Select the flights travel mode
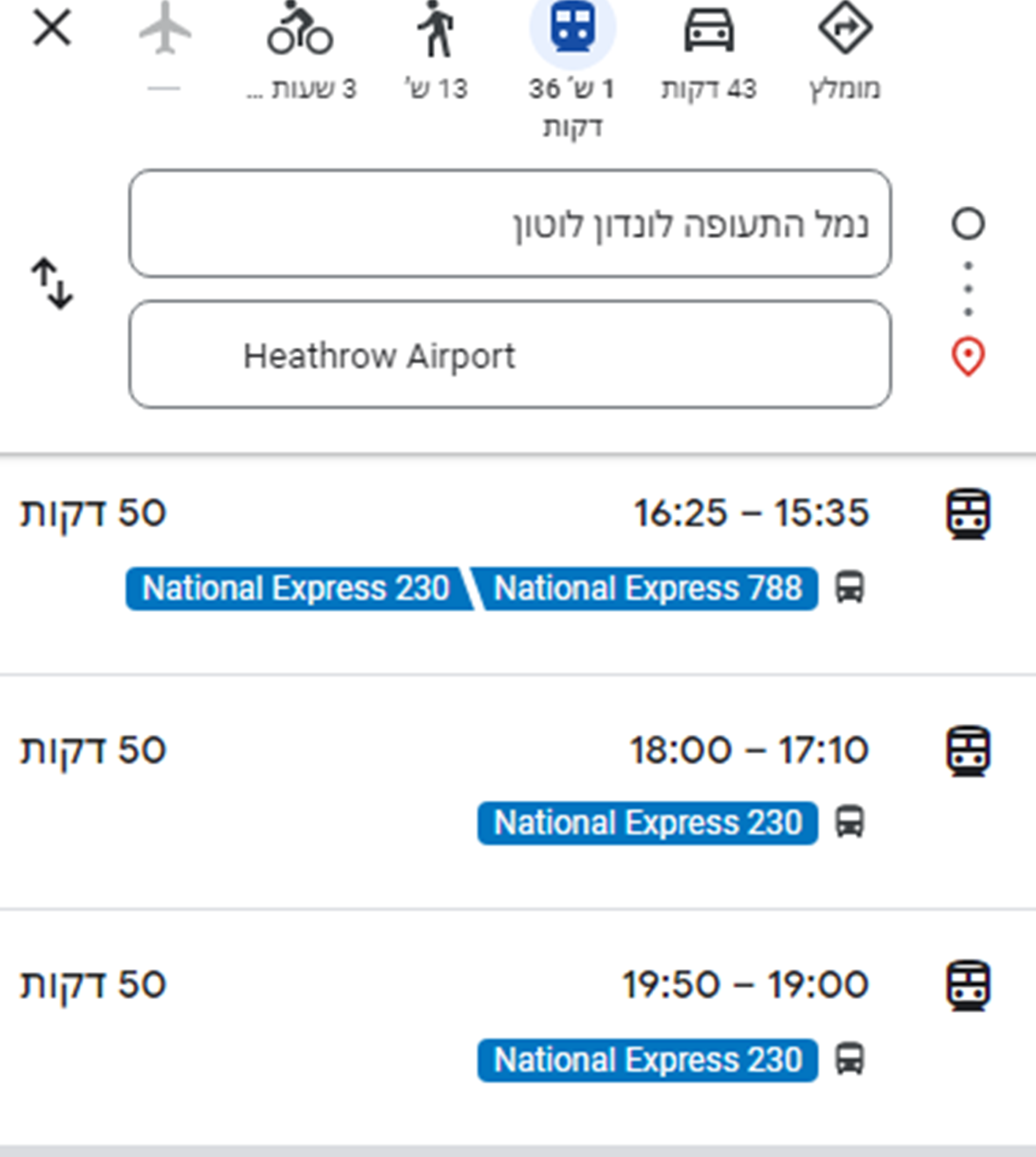 [x=165, y=29]
